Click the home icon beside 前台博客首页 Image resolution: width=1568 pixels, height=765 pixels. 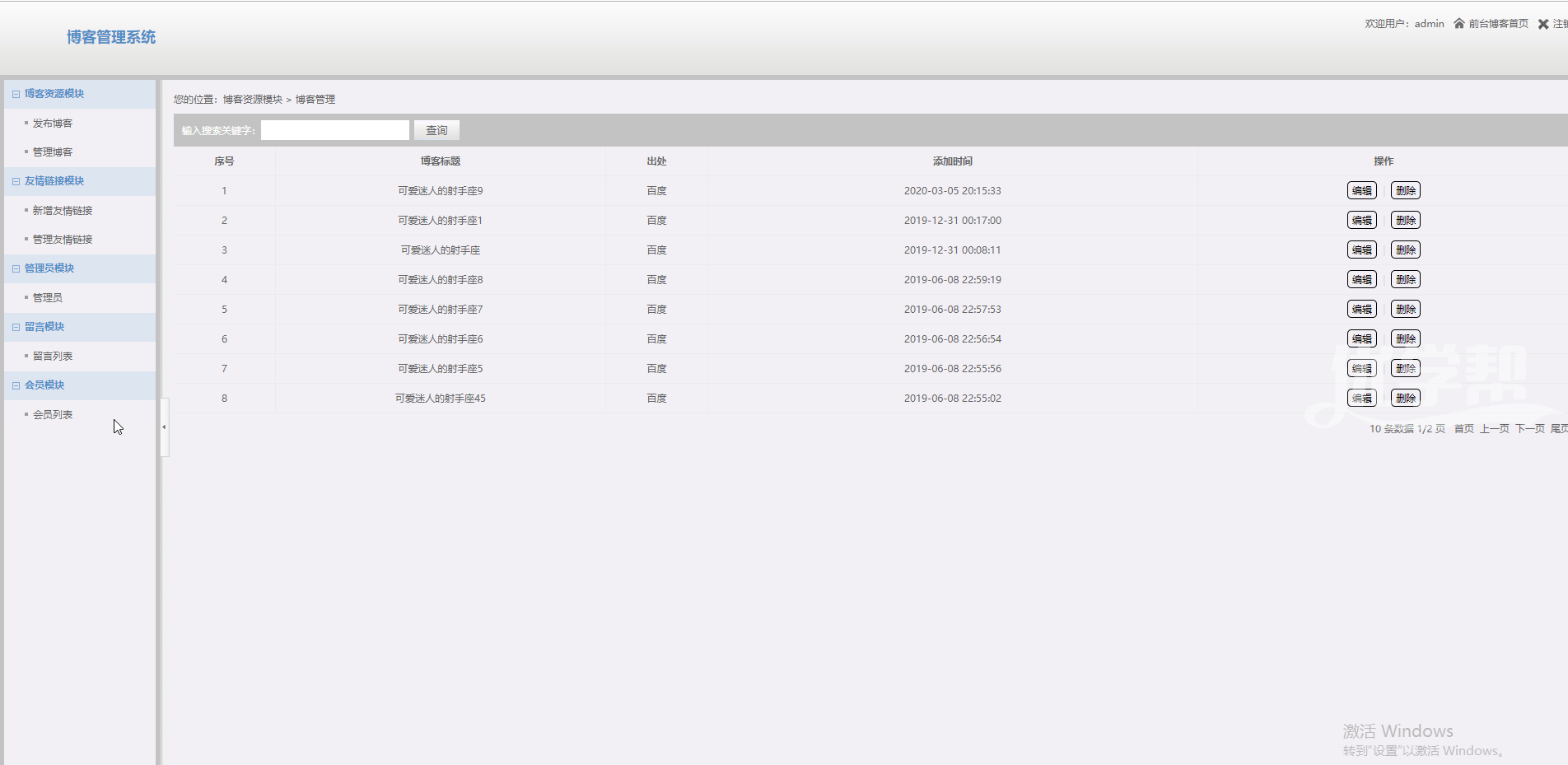[1458, 24]
